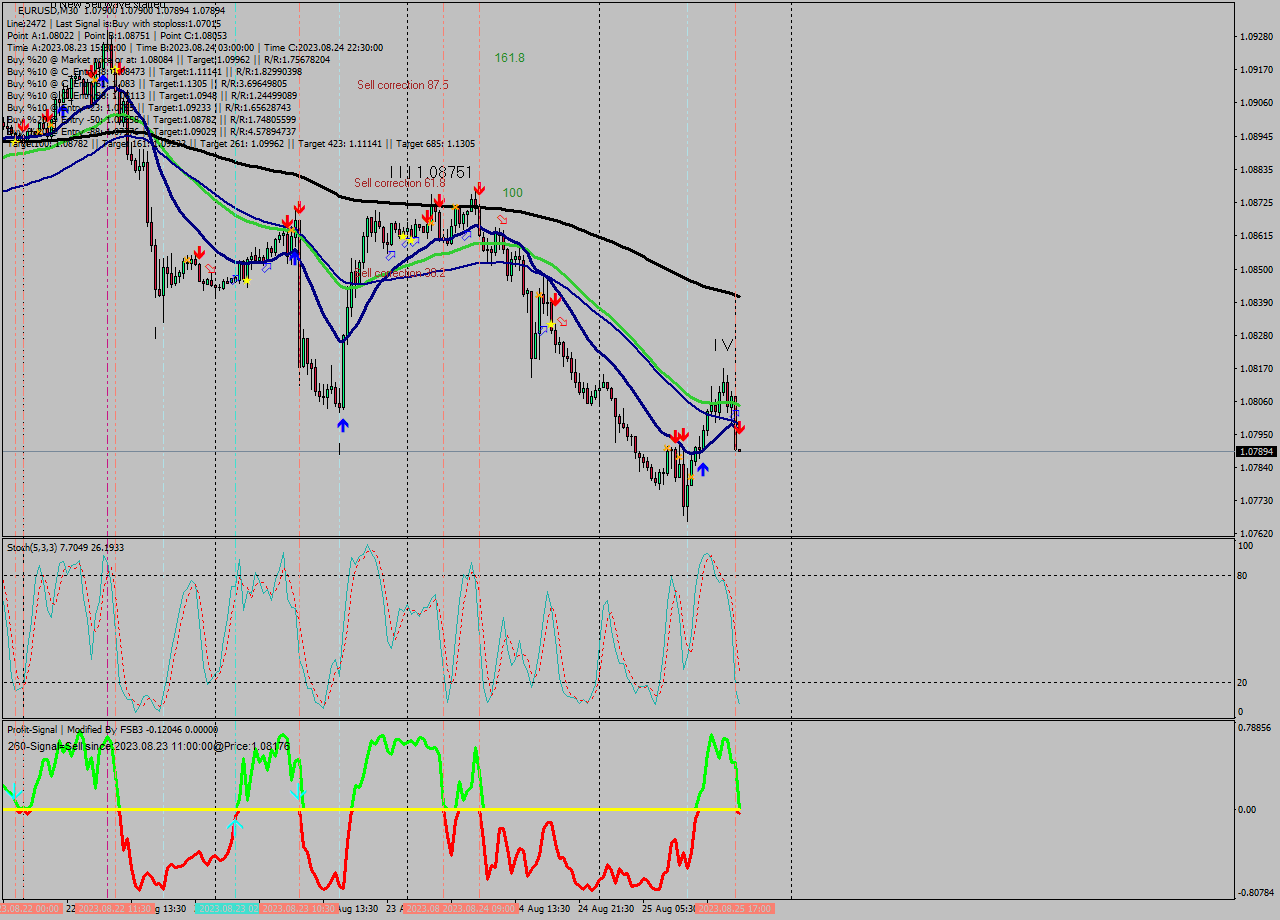
Task: Select the blue up arrow buy signal near the chart bottom
Action: tap(343, 424)
